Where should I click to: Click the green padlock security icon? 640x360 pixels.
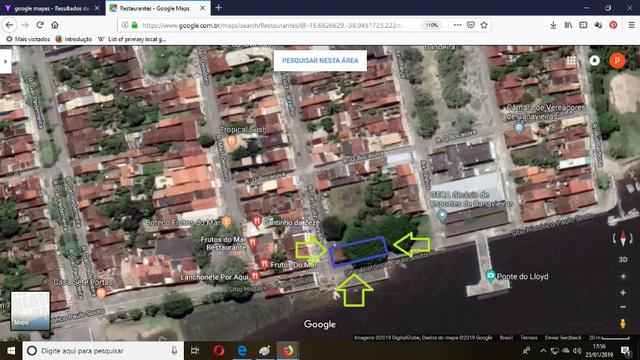(x=134, y=25)
